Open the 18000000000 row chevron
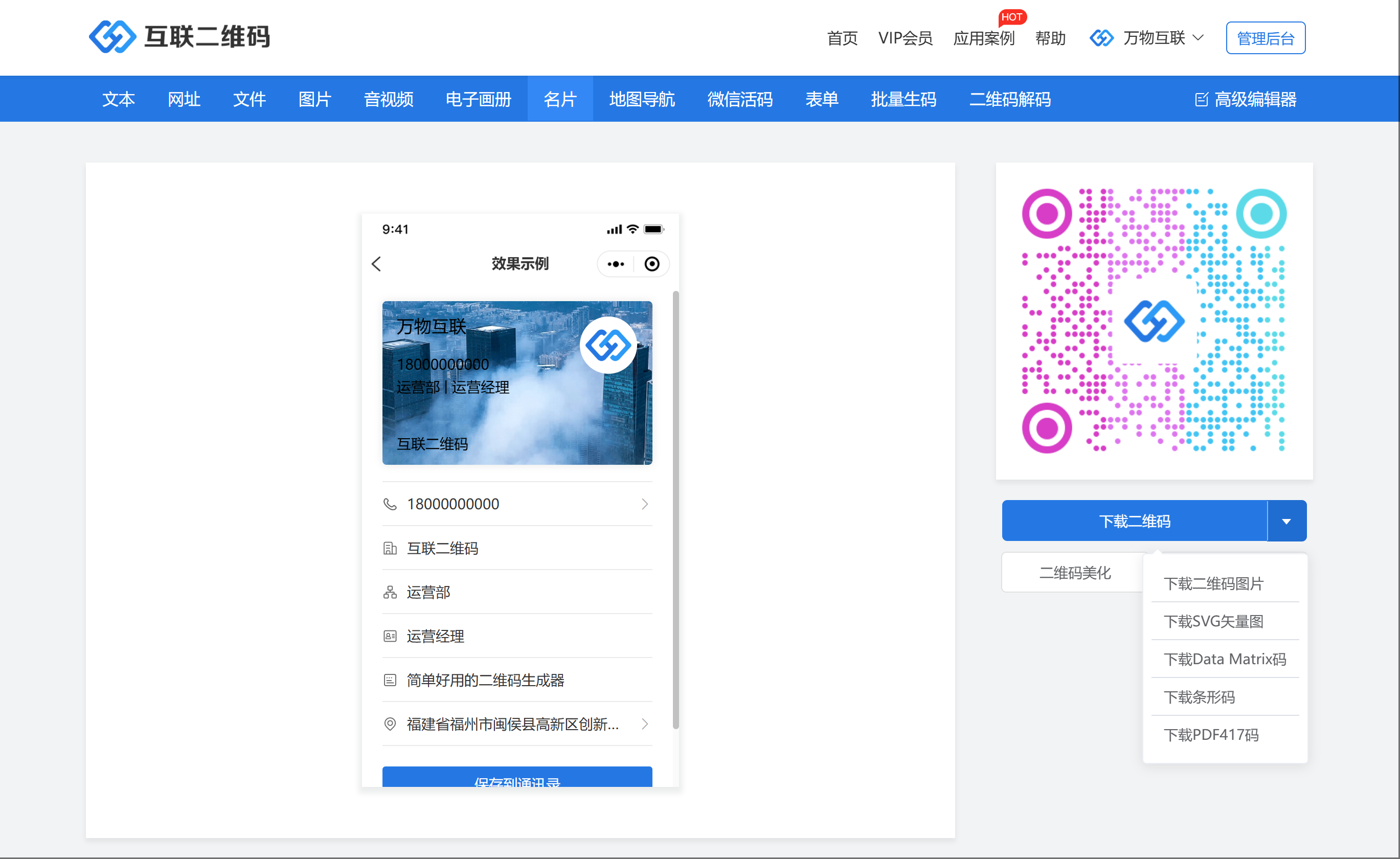 [644, 504]
